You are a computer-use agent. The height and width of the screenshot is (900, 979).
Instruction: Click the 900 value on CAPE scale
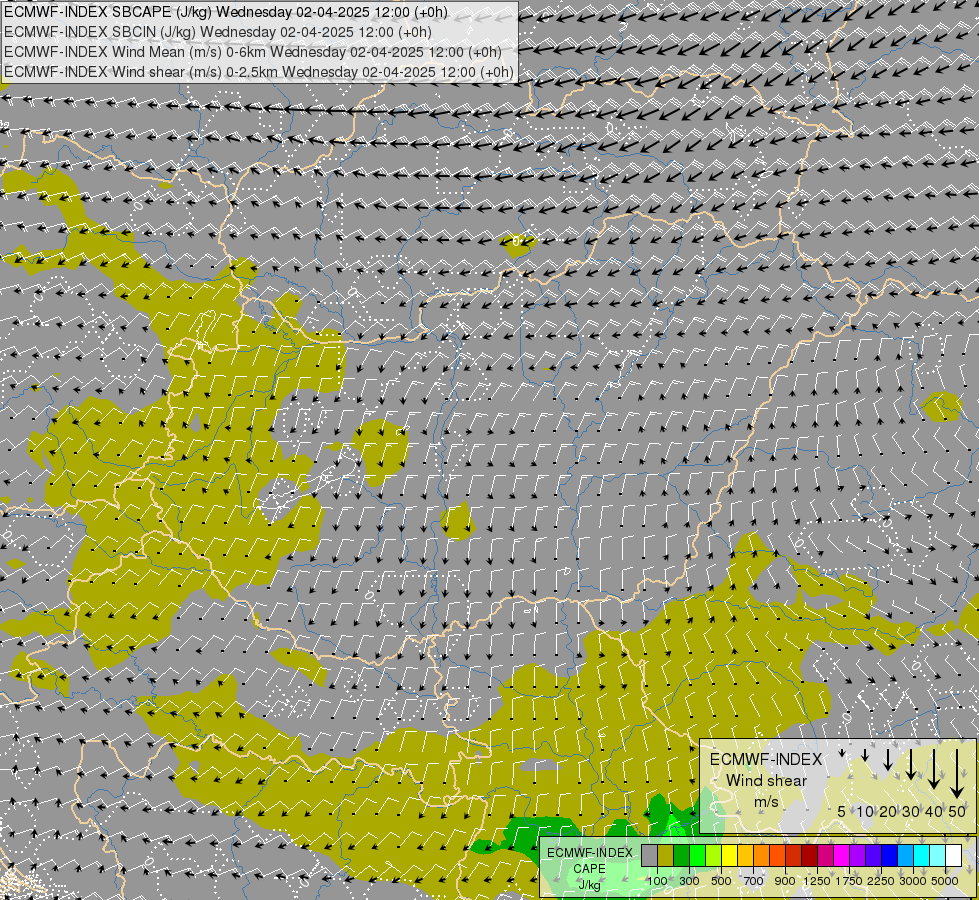point(785,881)
